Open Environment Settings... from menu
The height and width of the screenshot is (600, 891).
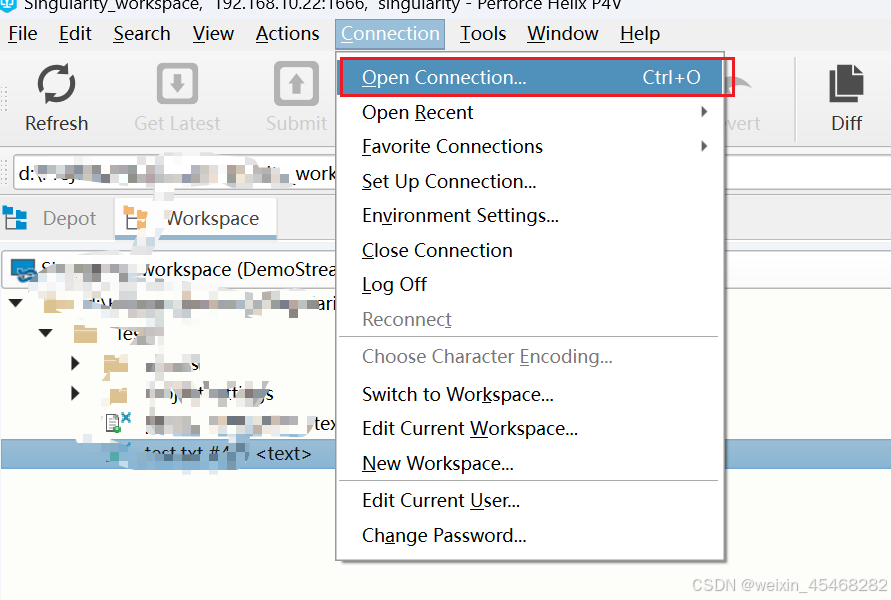531,216
